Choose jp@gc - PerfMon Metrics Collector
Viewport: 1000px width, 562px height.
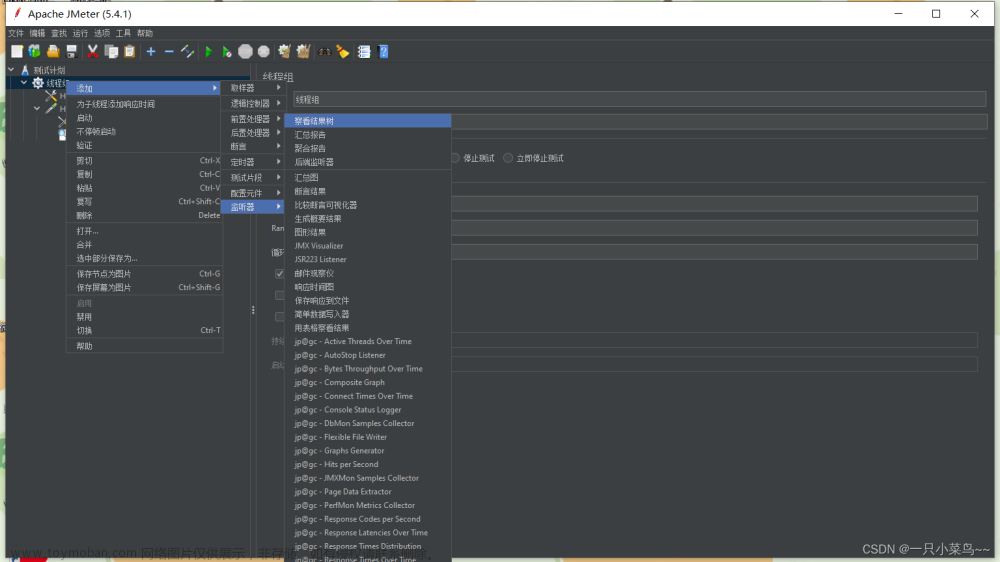(368, 505)
